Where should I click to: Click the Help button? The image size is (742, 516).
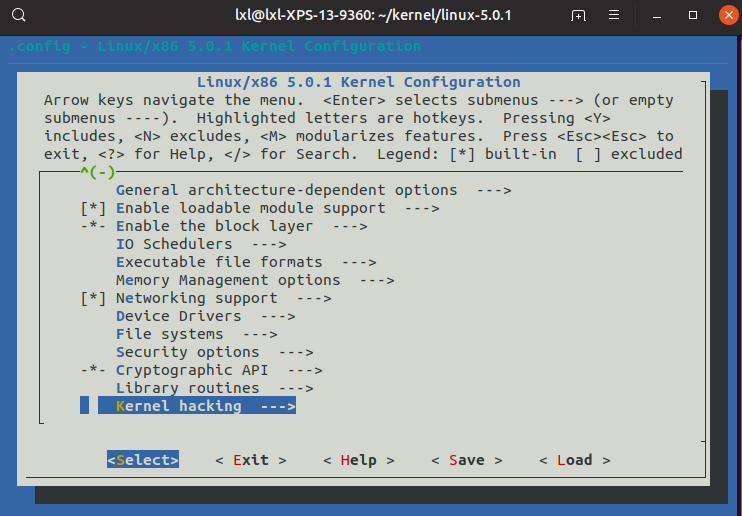pyautogui.click(x=358, y=460)
